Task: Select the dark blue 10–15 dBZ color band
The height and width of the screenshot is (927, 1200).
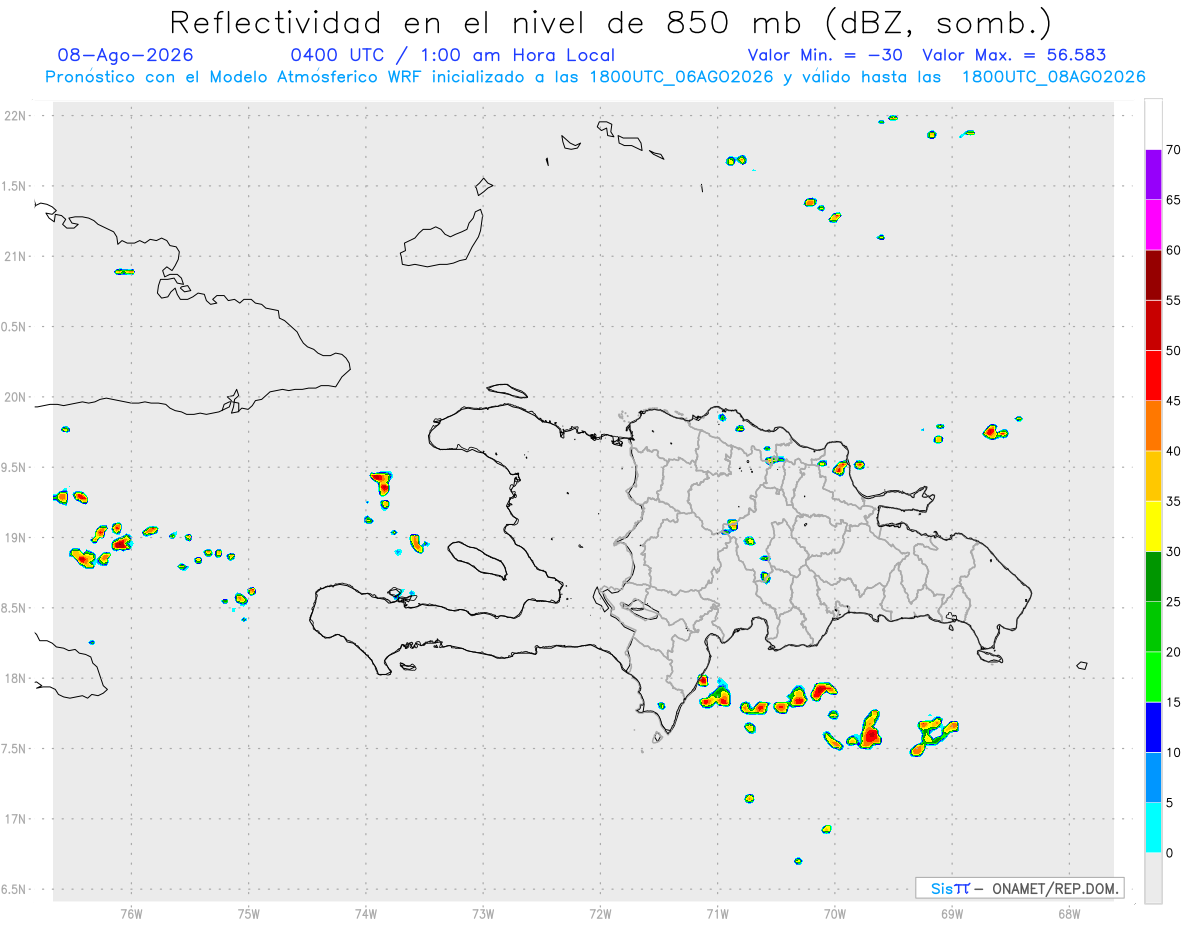Action: point(1153,727)
